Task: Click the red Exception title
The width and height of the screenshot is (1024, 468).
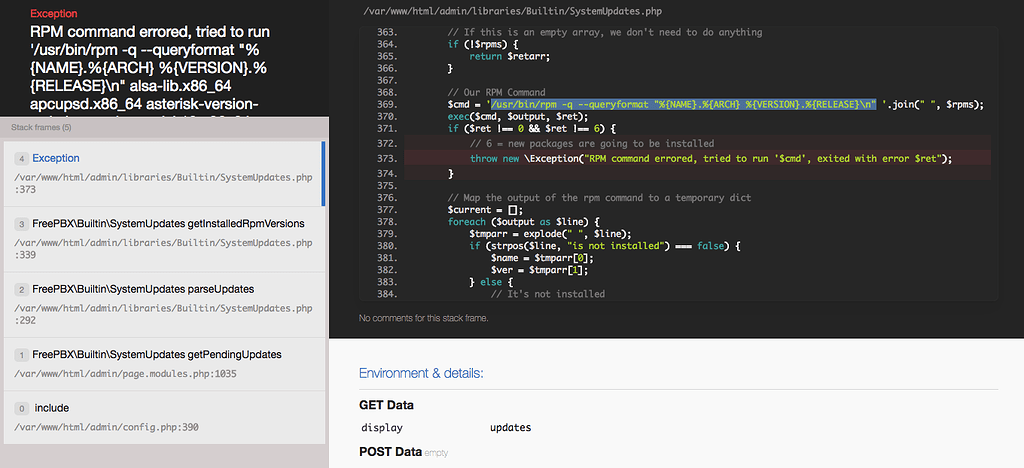Action: click(x=53, y=14)
